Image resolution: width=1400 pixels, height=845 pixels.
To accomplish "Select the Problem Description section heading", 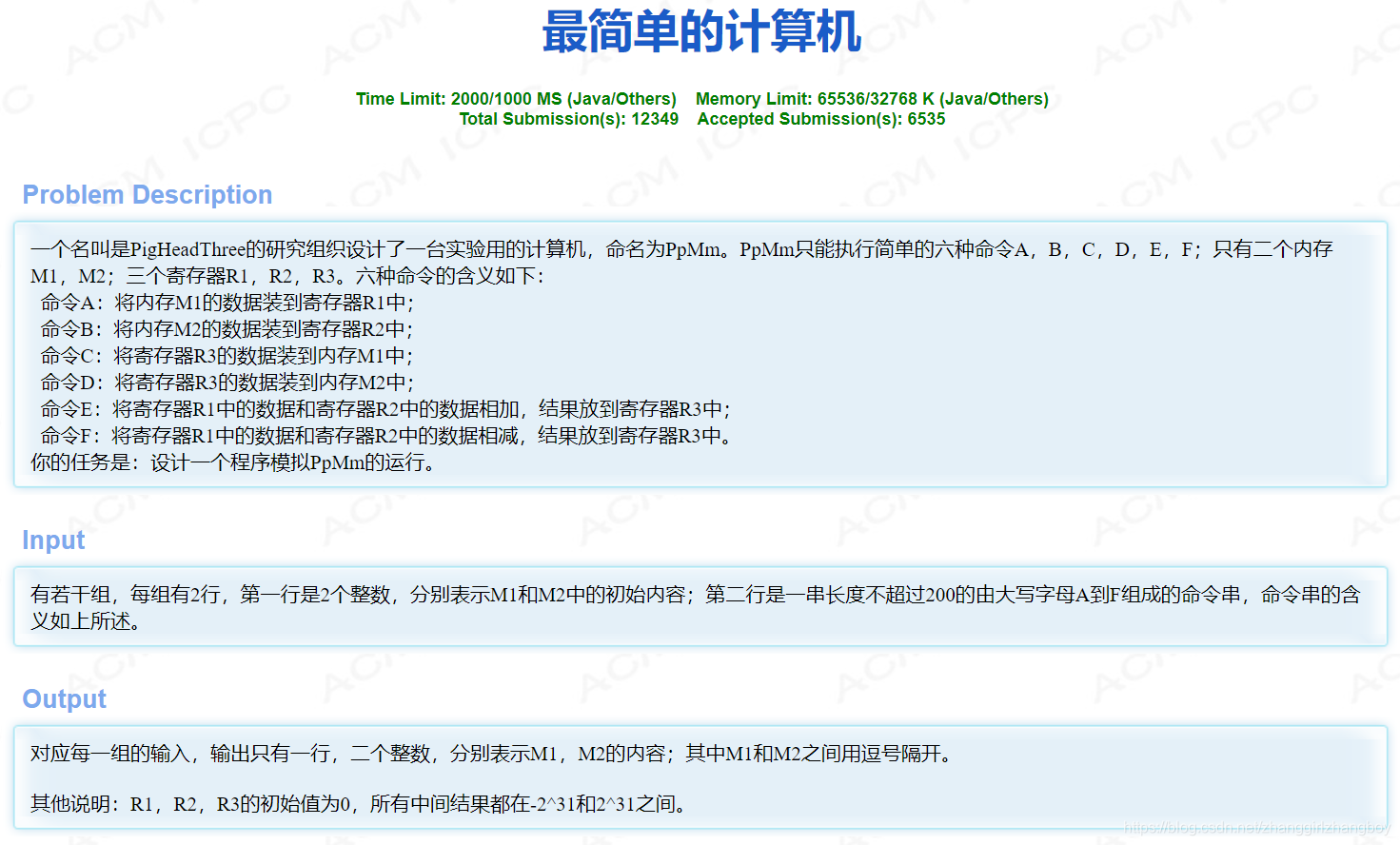I will 147,194.
